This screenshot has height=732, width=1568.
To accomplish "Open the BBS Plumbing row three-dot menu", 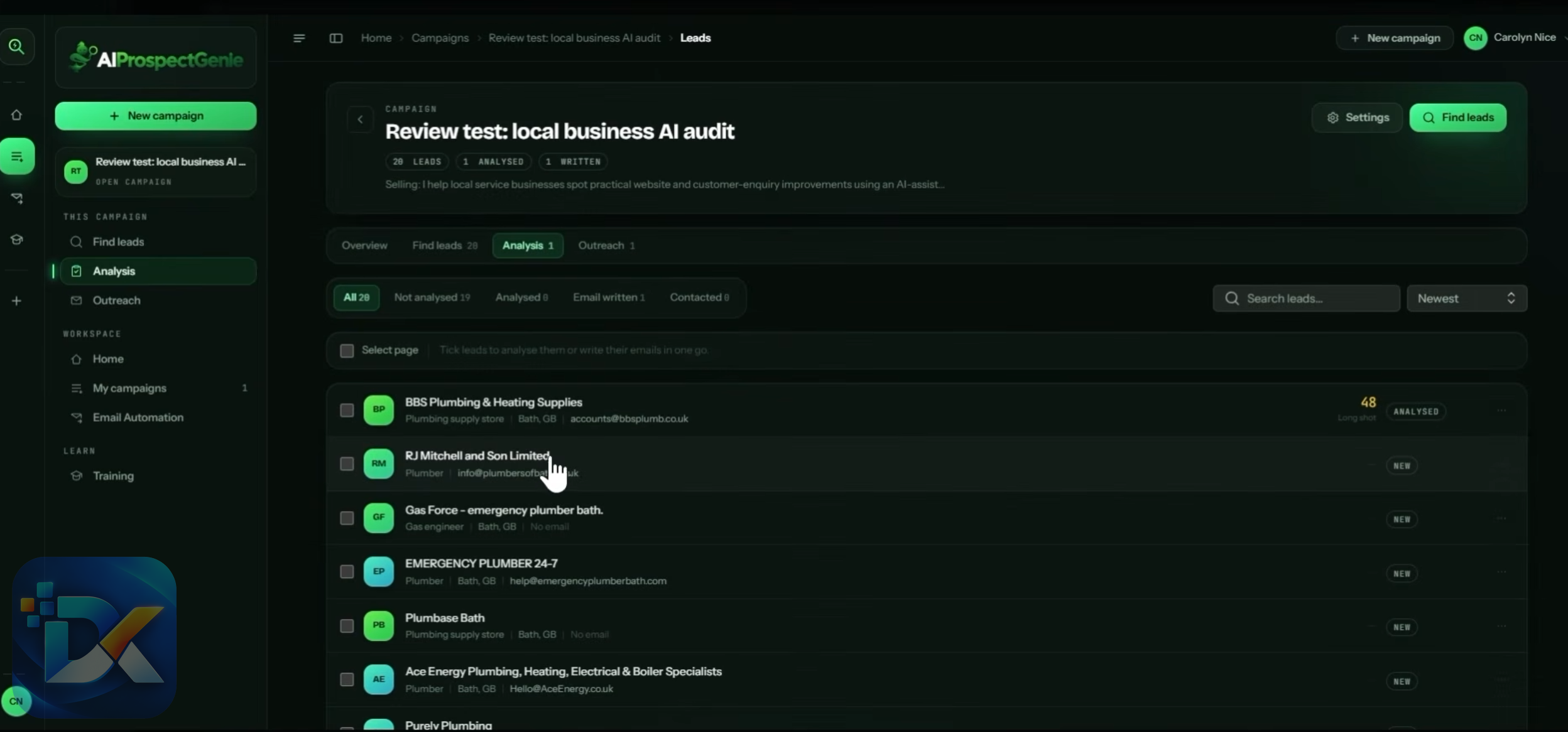I will pyautogui.click(x=1501, y=411).
